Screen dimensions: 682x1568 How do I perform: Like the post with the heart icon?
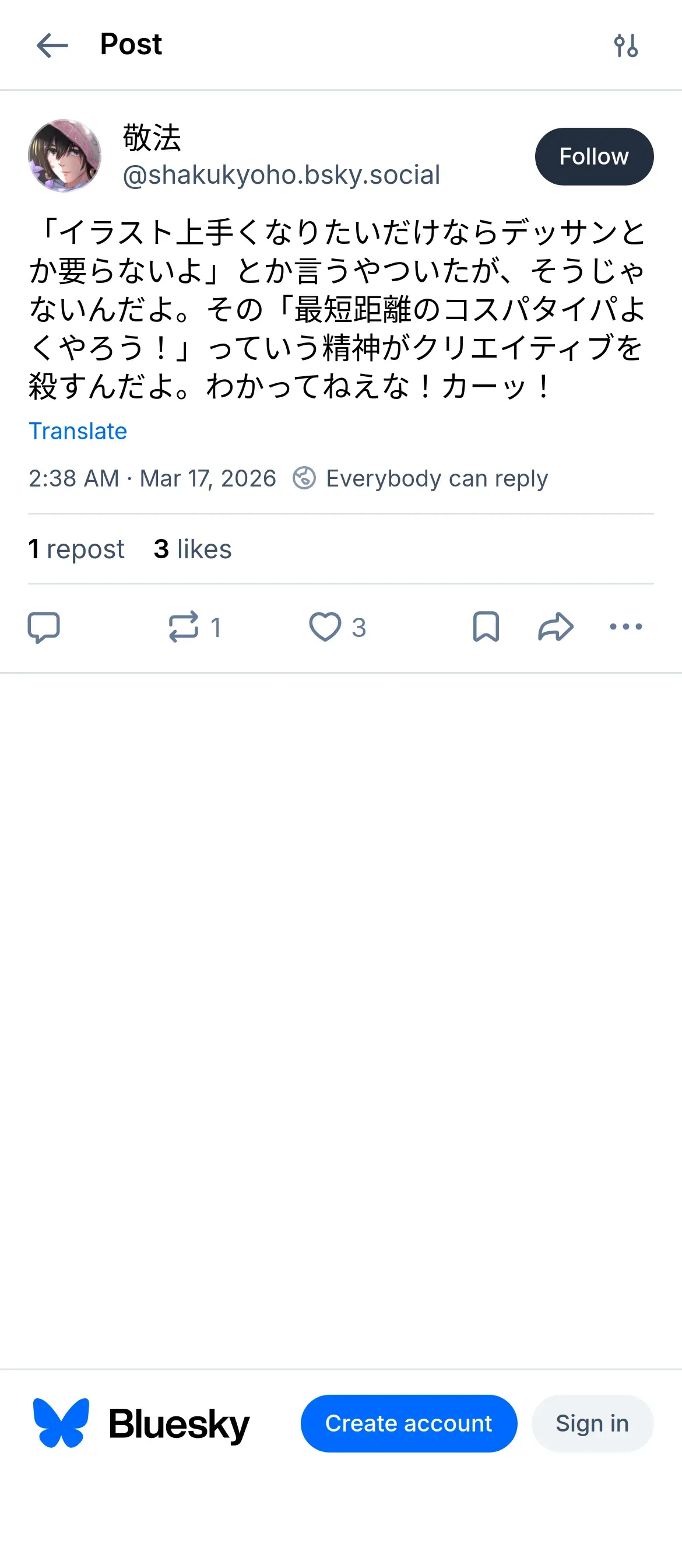325,627
